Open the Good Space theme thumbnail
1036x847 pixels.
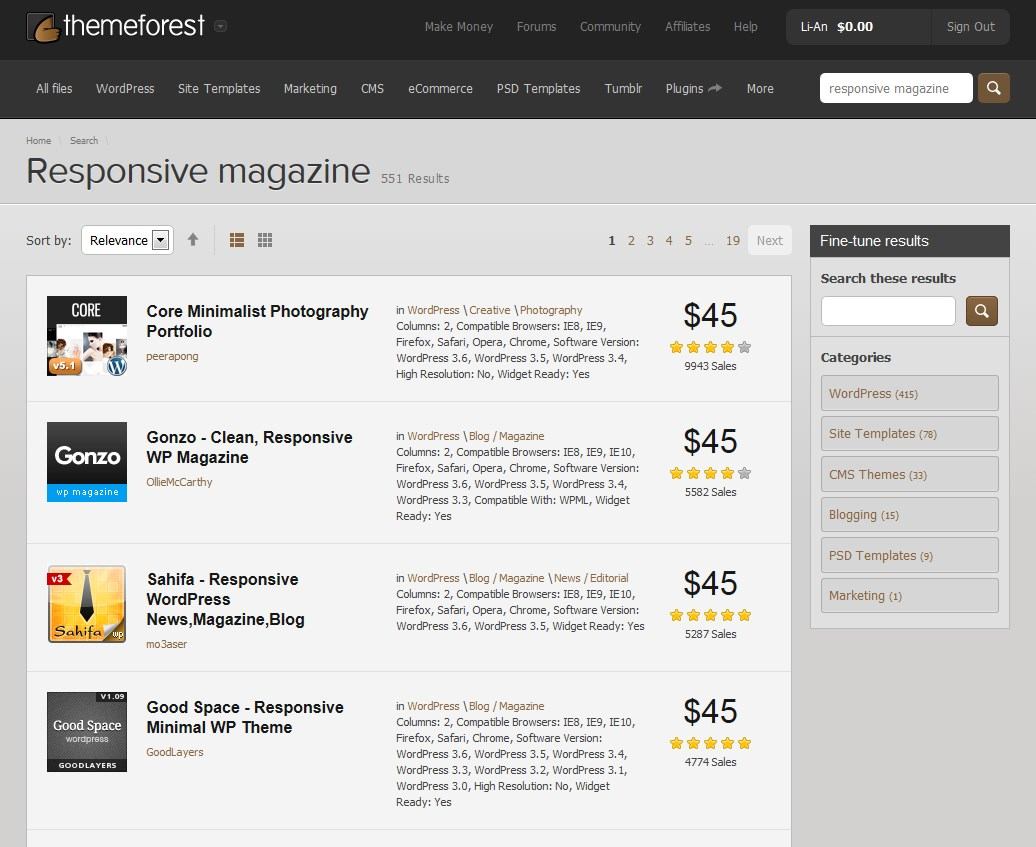click(87, 732)
